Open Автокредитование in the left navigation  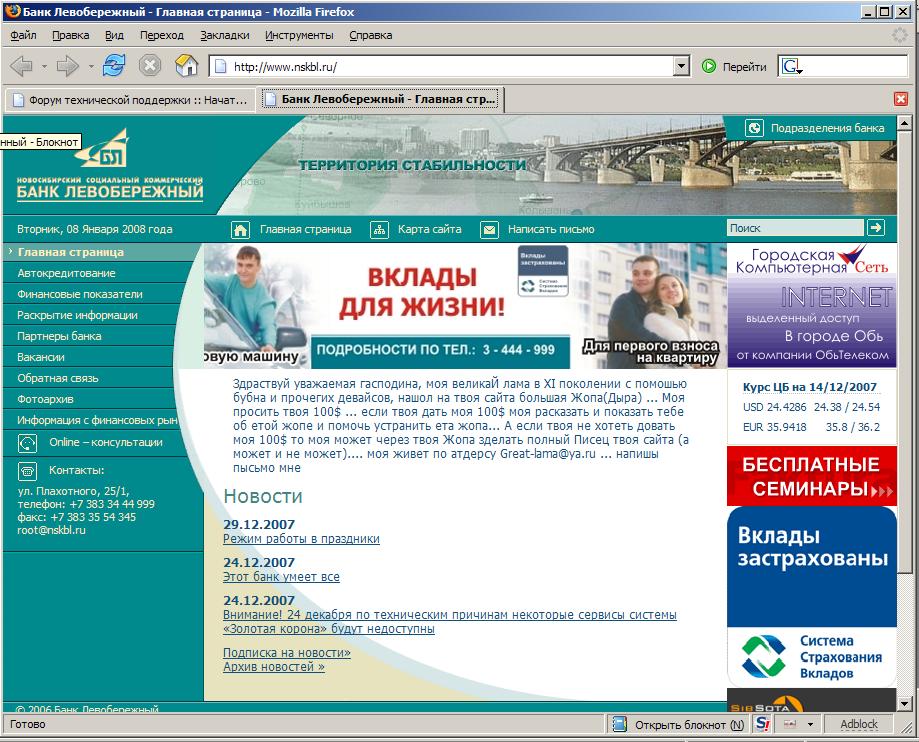coord(66,273)
